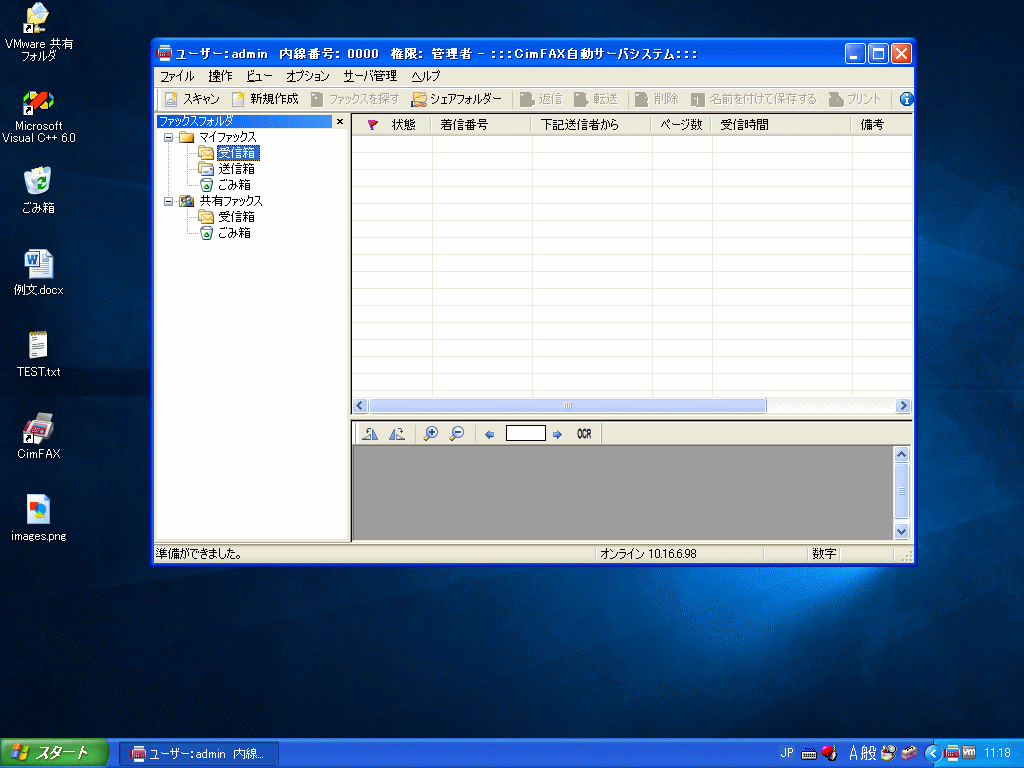The image size is (1024, 768).
Task: Close the ファックスフォルダ panel
Action: click(x=340, y=121)
